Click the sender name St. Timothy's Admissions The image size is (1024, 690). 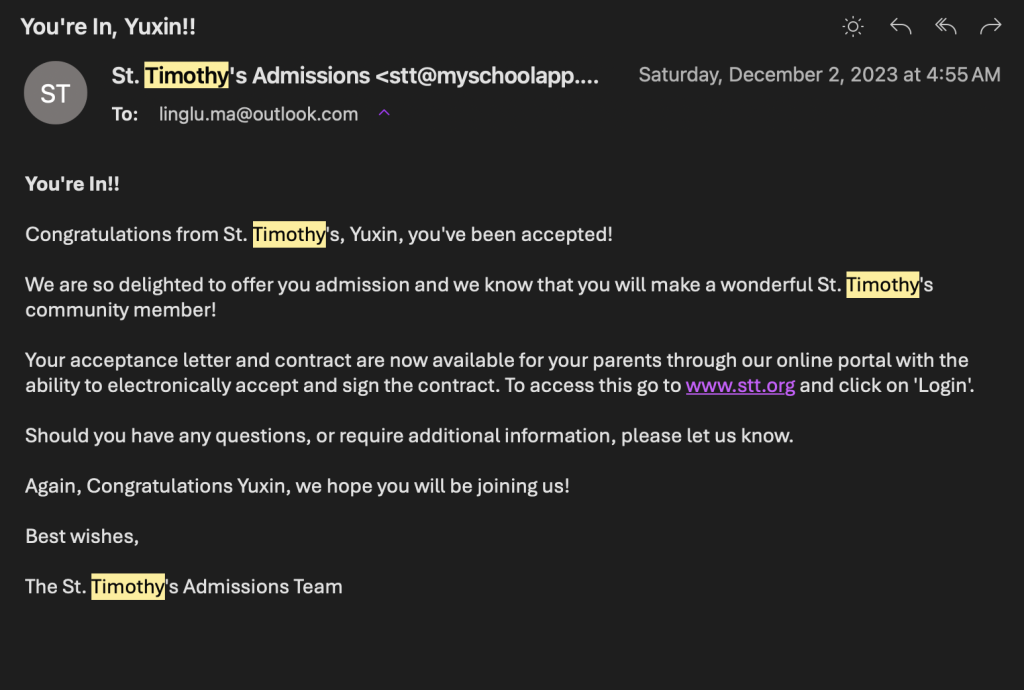[x=241, y=76]
